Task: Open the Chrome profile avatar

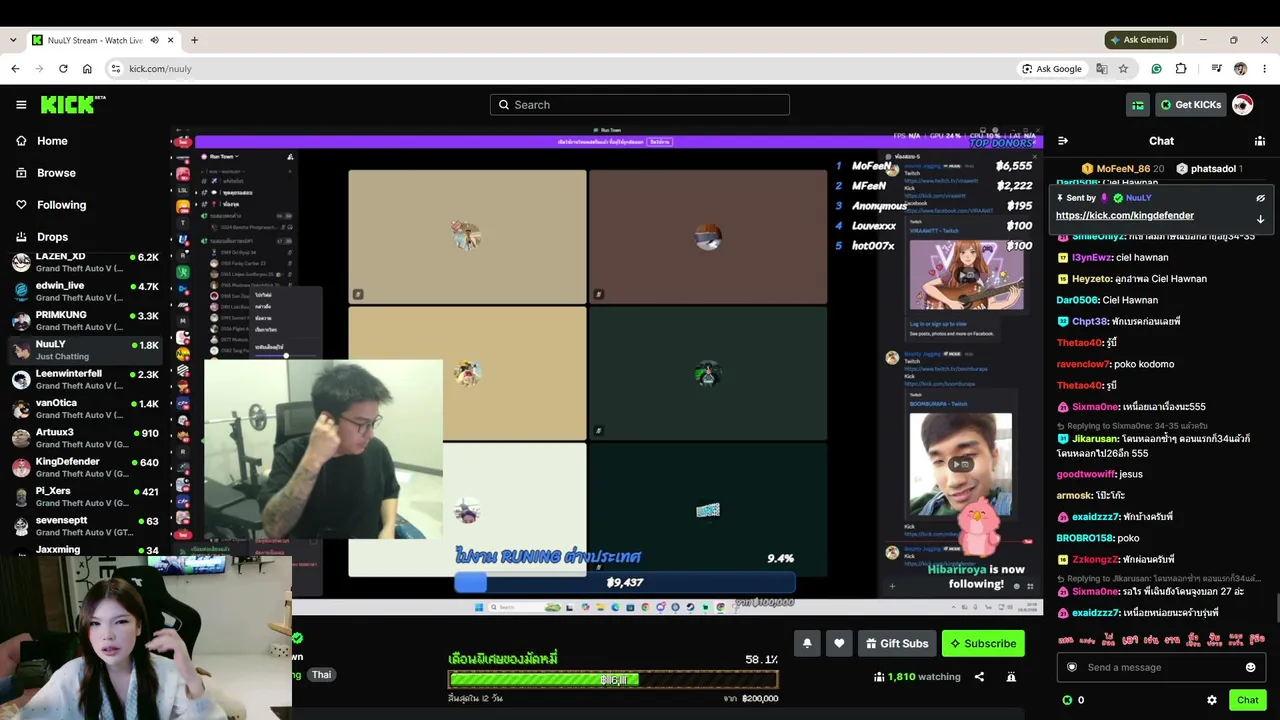Action: [1241, 69]
